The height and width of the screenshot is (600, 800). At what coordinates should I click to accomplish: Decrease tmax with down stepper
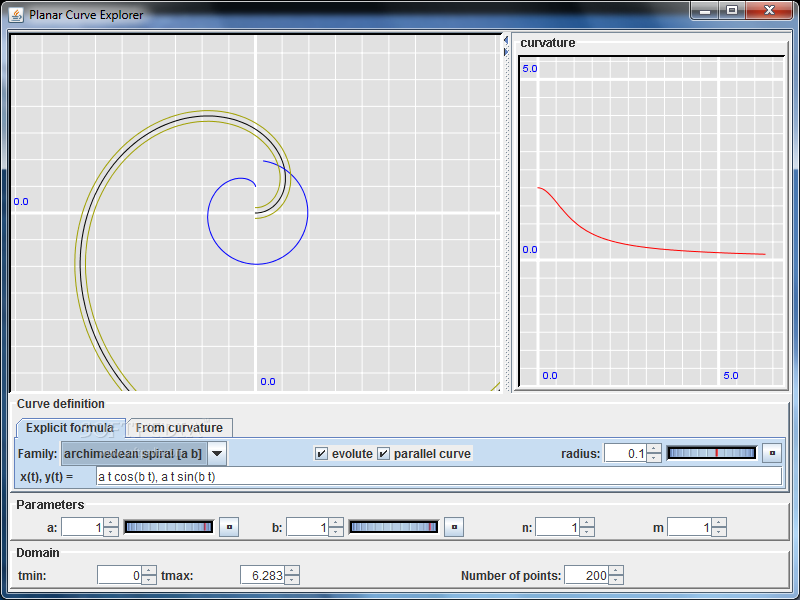[292, 580]
